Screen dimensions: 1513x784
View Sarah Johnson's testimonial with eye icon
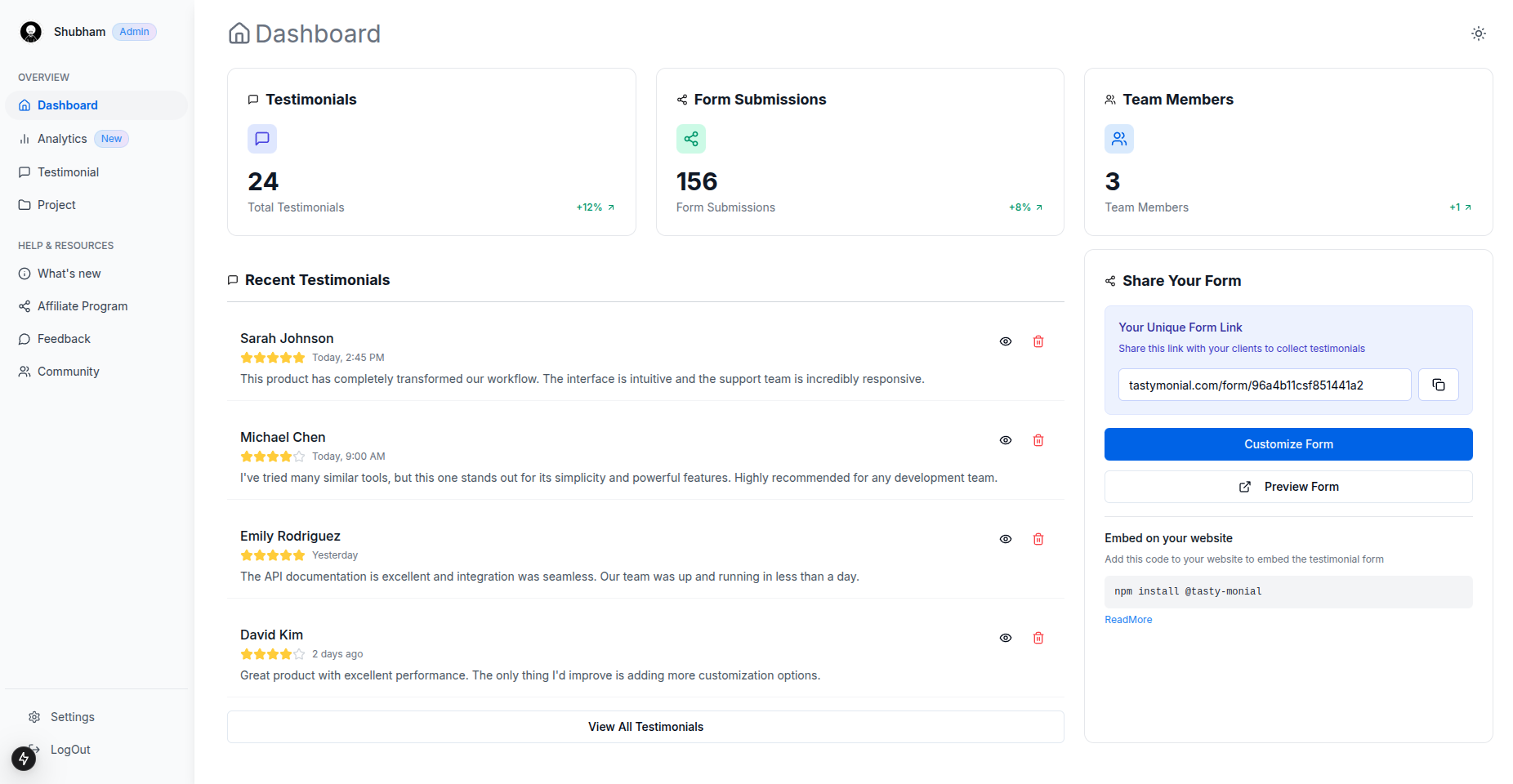pyautogui.click(x=1005, y=341)
